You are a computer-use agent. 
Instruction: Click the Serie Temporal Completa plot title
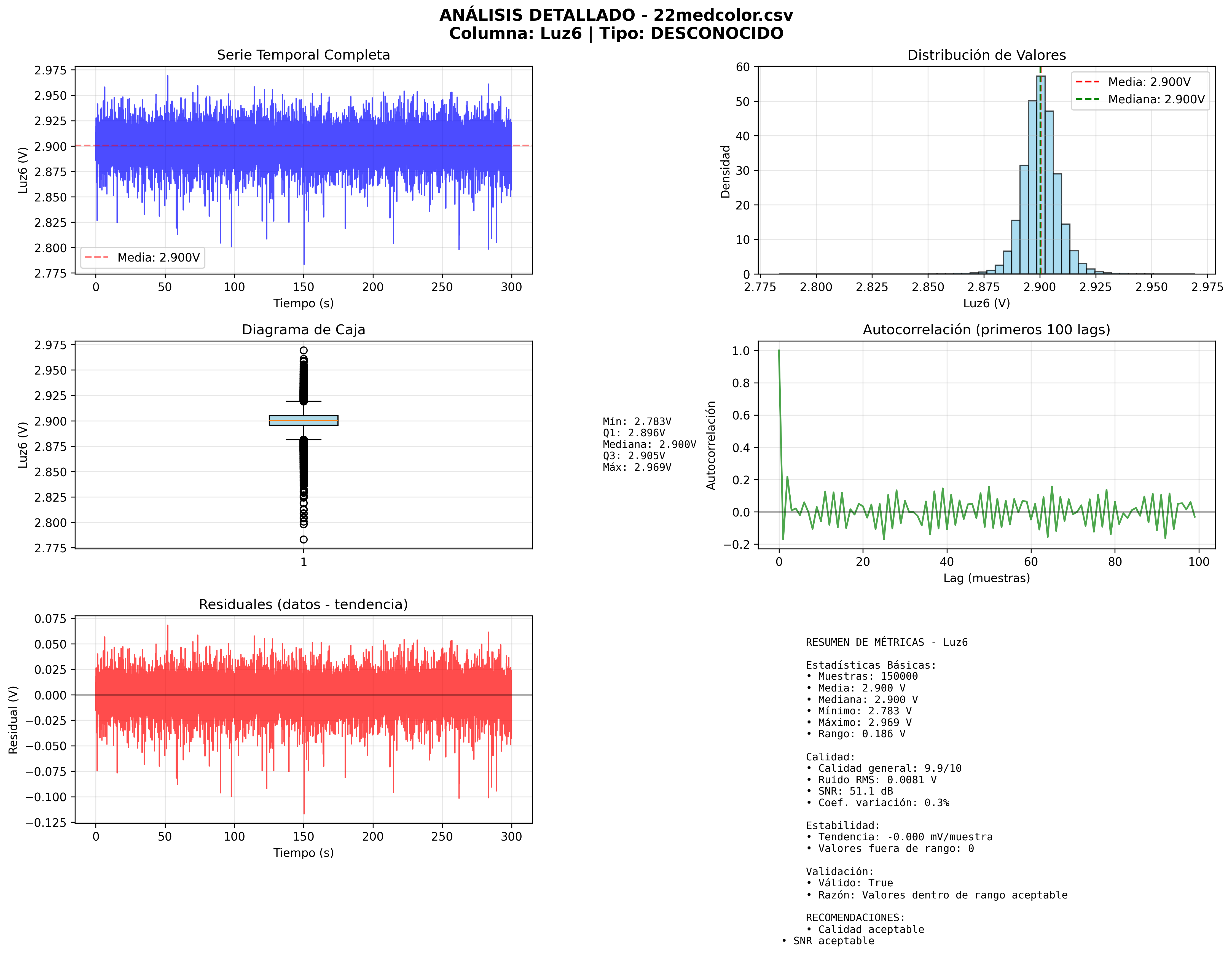click(x=303, y=55)
